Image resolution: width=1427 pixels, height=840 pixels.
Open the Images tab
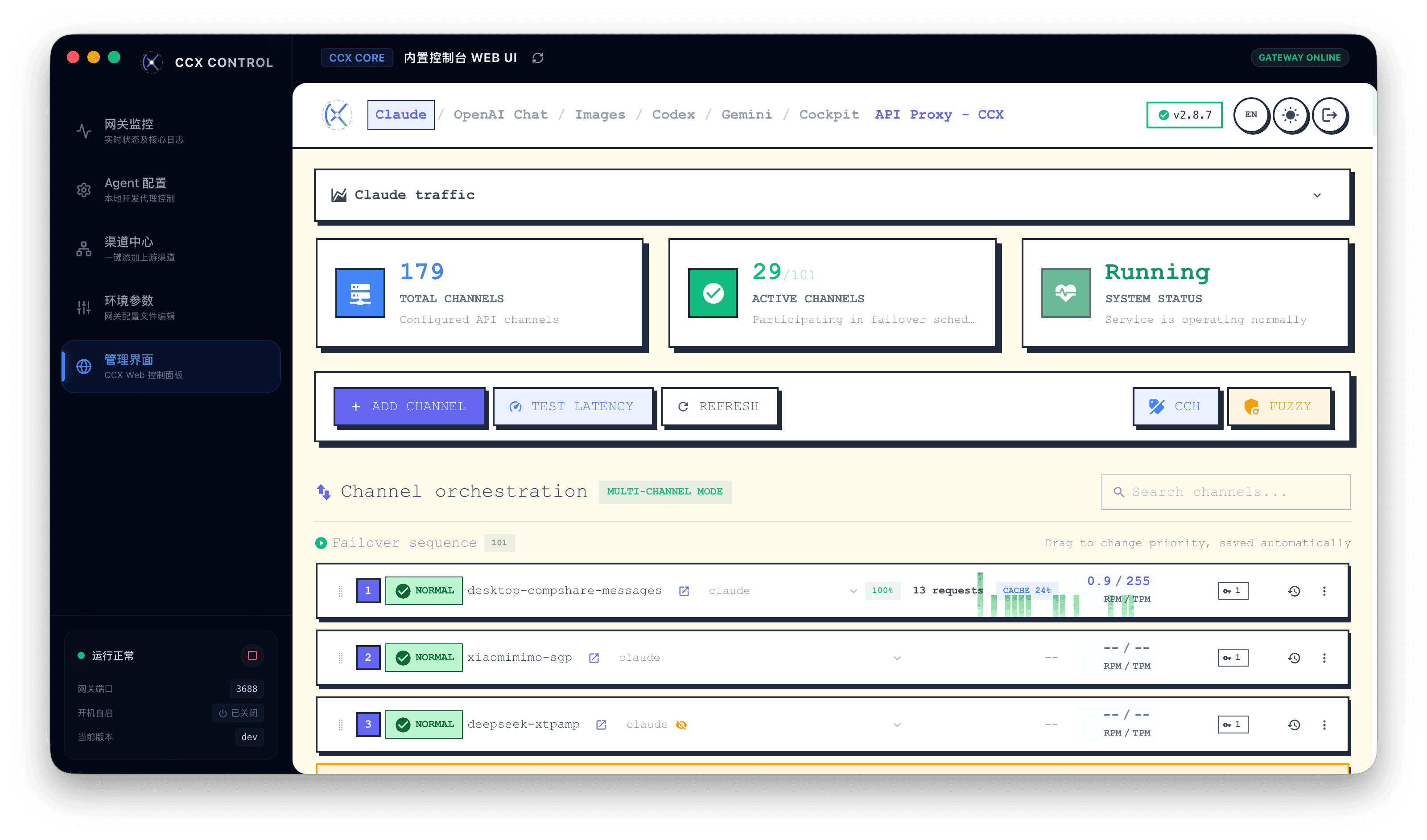[x=600, y=115]
